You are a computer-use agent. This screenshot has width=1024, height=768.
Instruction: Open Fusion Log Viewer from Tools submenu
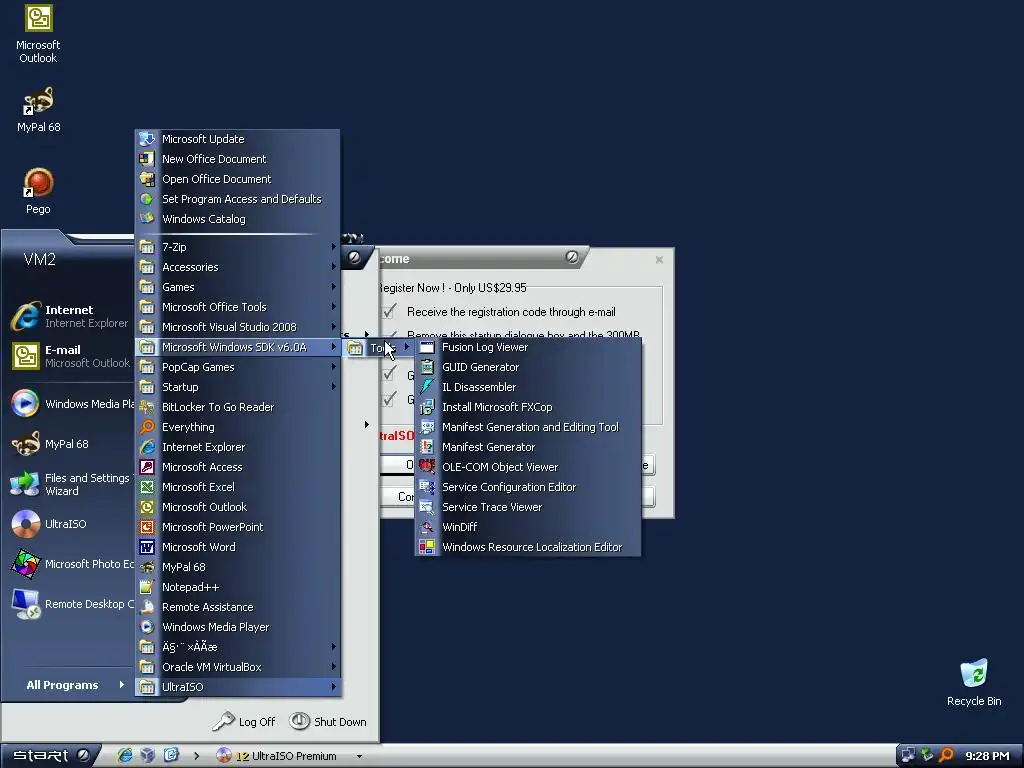point(528,347)
